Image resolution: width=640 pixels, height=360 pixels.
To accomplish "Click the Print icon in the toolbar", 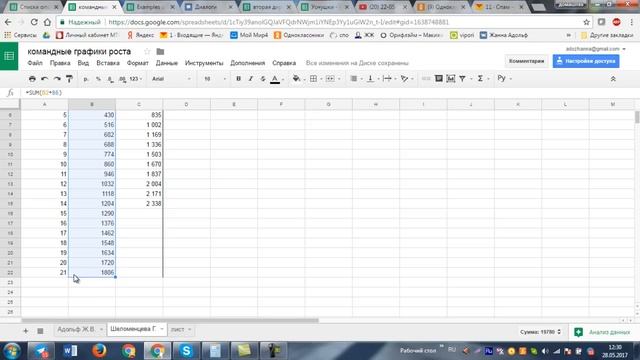I will click(x=32, y=79).
